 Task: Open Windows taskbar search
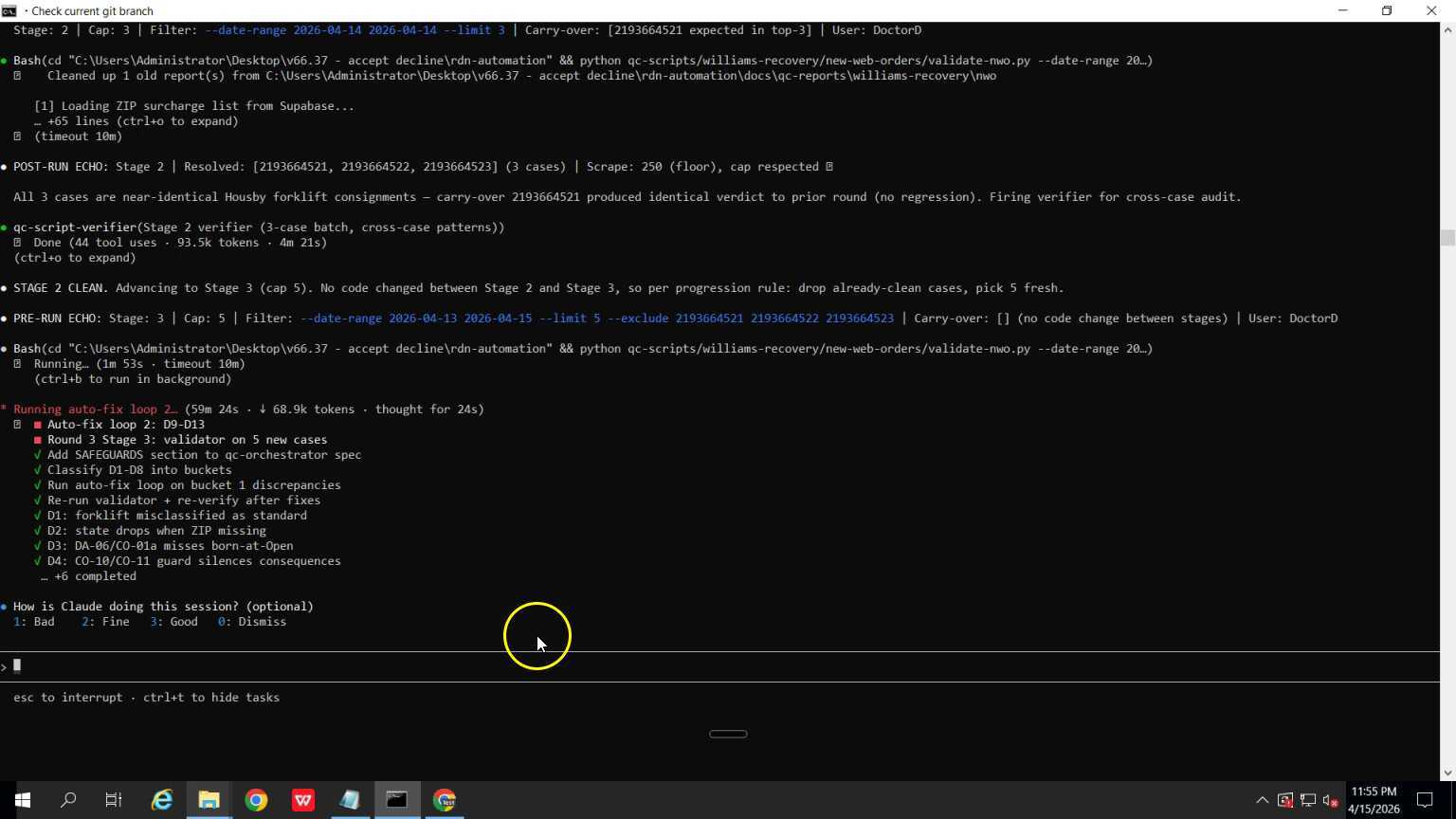68,800
